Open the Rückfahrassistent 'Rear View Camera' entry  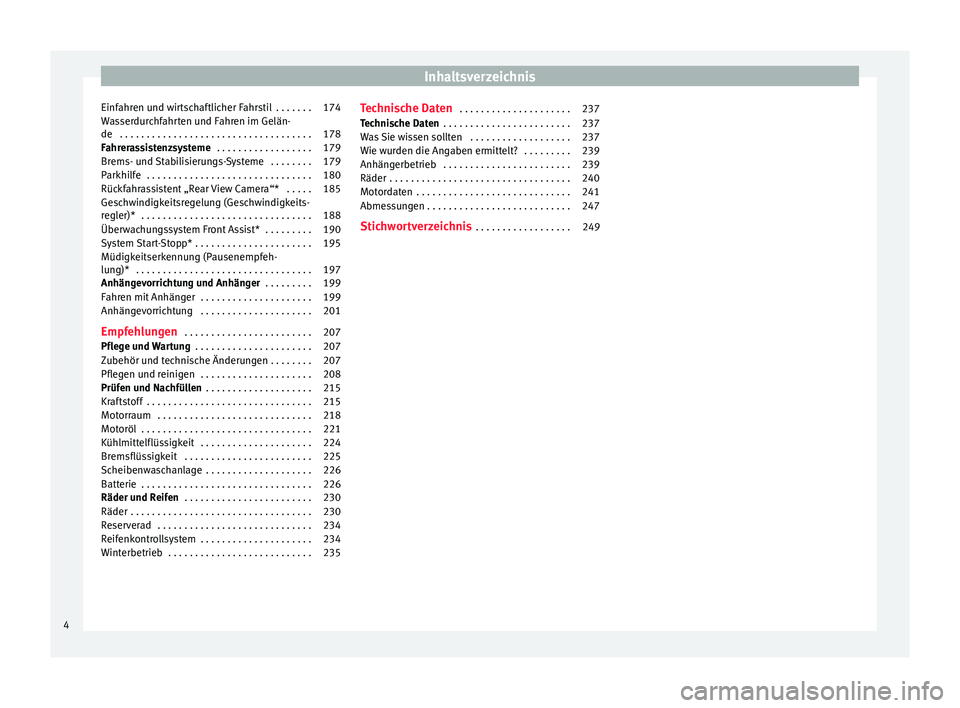pos(220,189)
